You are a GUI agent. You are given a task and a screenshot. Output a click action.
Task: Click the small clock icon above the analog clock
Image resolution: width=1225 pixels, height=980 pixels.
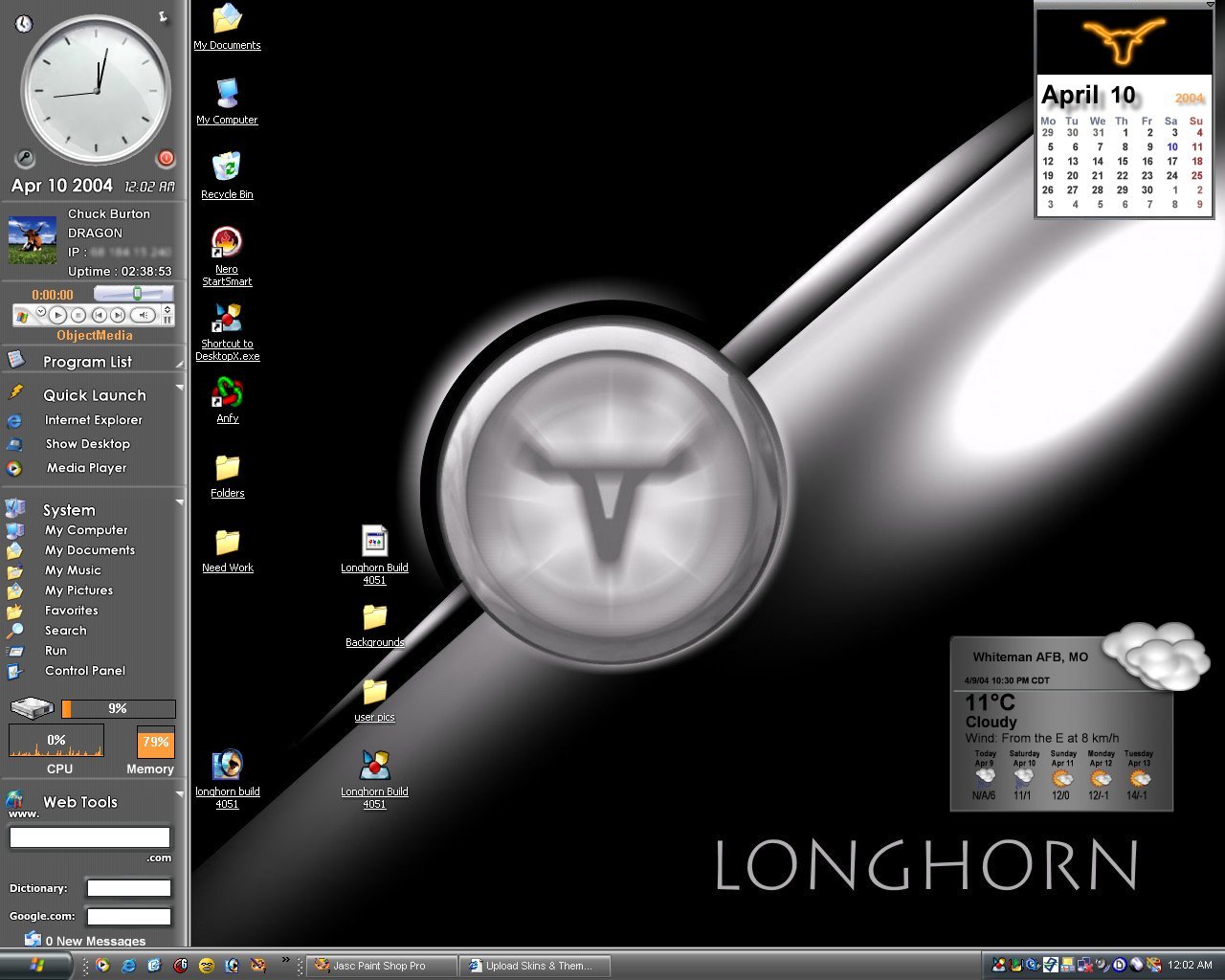click(x=24, y=24)
